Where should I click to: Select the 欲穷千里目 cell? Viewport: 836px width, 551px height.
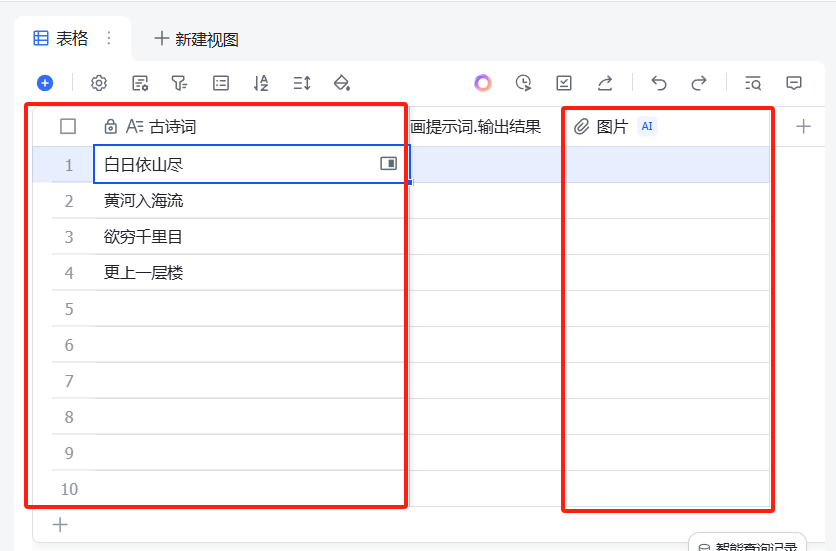click(250, 236)
